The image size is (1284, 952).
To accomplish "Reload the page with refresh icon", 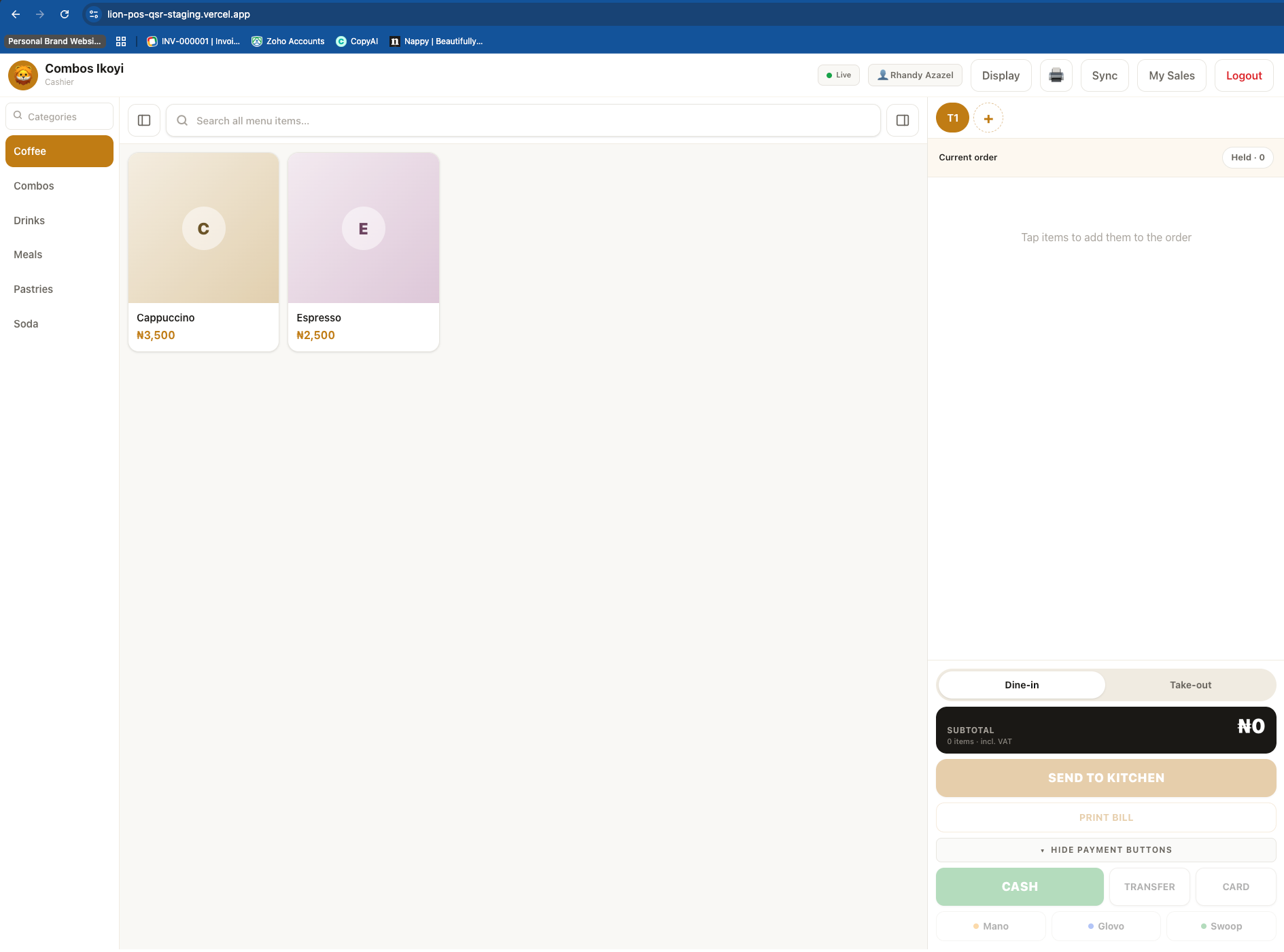I will coord(65,14).
